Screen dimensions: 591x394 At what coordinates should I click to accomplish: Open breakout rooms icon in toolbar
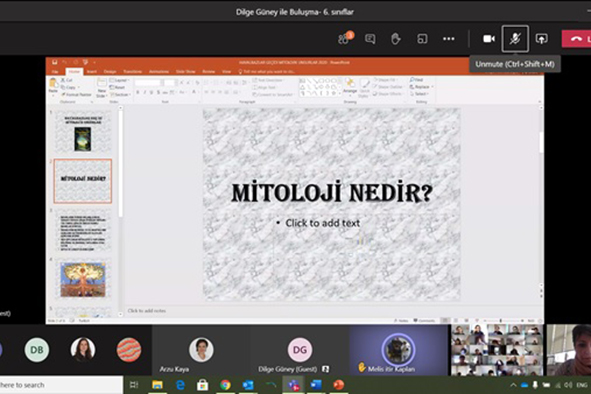click(x=422, y=39)
